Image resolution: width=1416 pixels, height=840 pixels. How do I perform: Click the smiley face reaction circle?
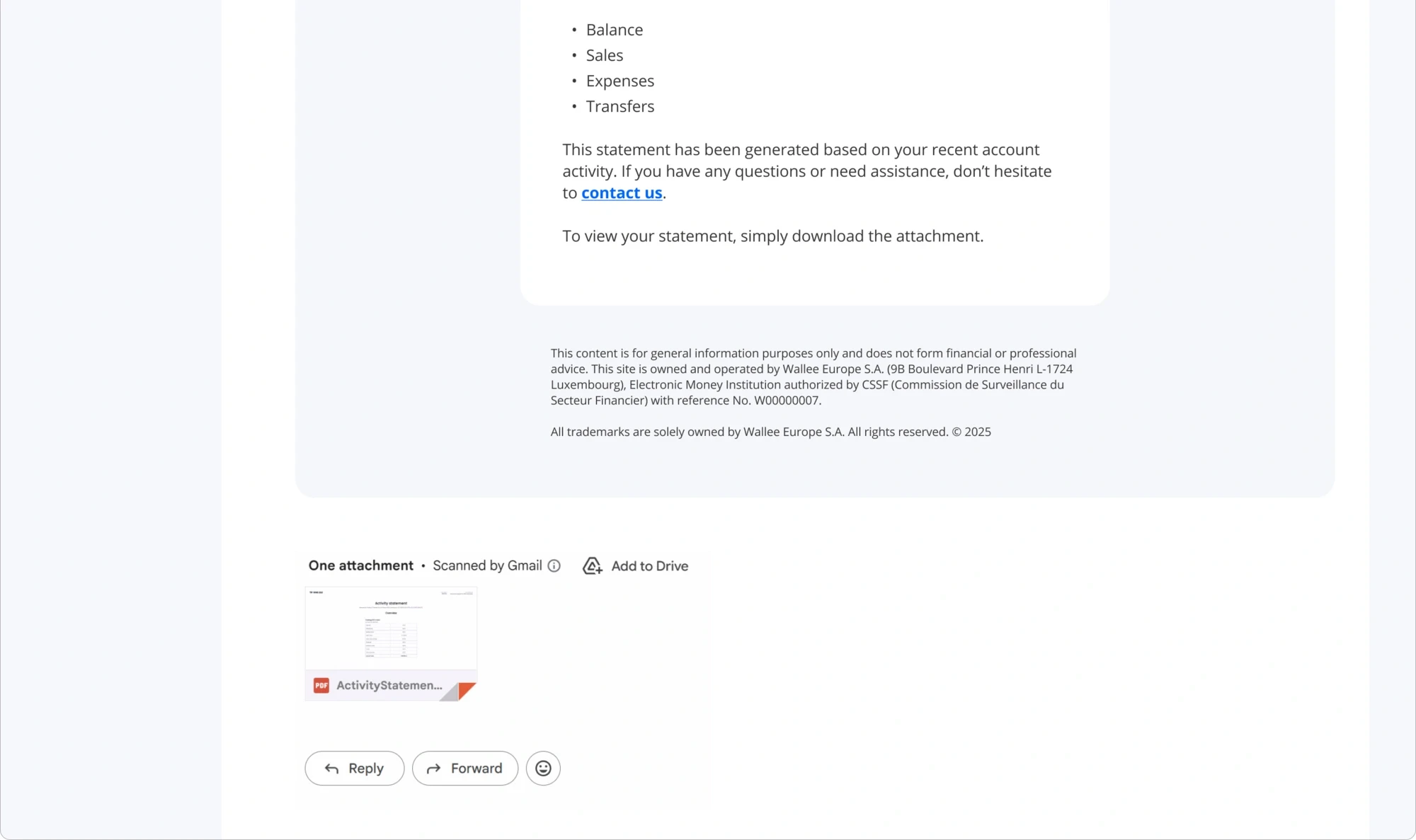point(543,768)
